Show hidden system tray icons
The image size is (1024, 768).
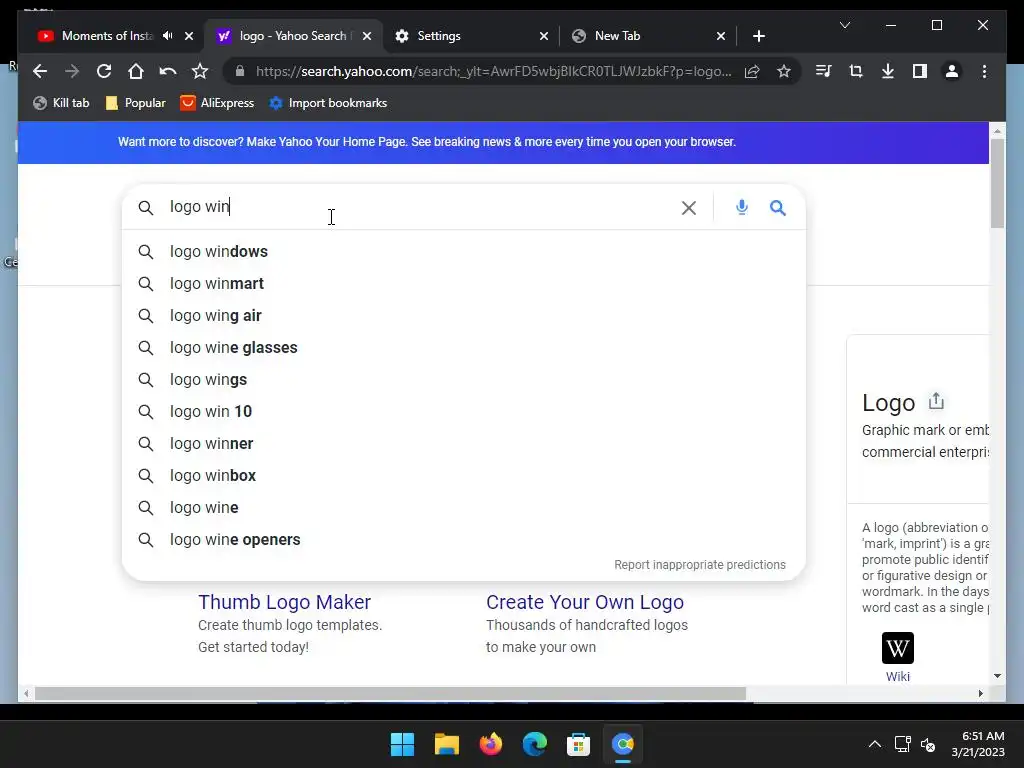874,744
